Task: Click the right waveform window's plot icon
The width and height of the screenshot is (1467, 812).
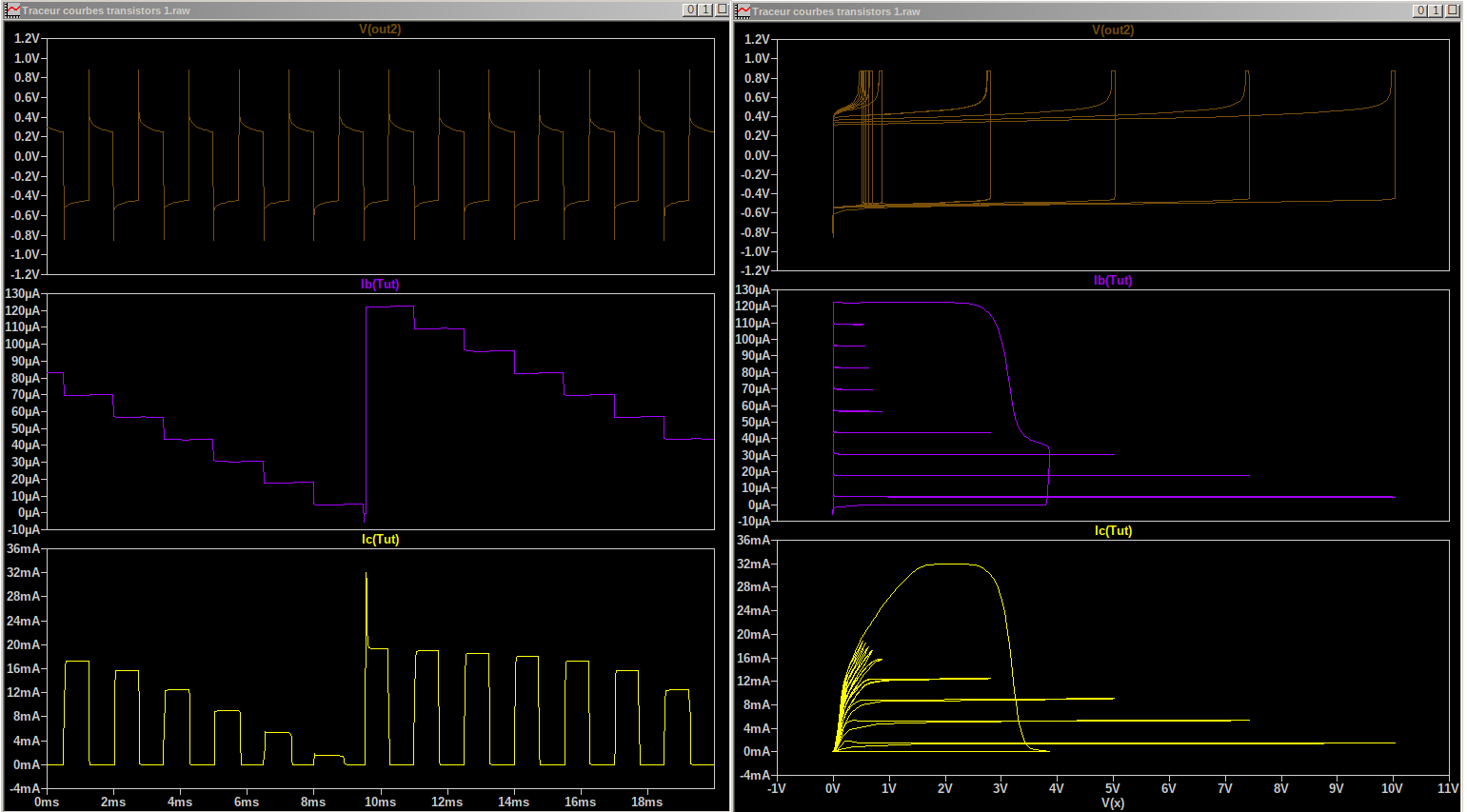Action: tap(743, 10)
